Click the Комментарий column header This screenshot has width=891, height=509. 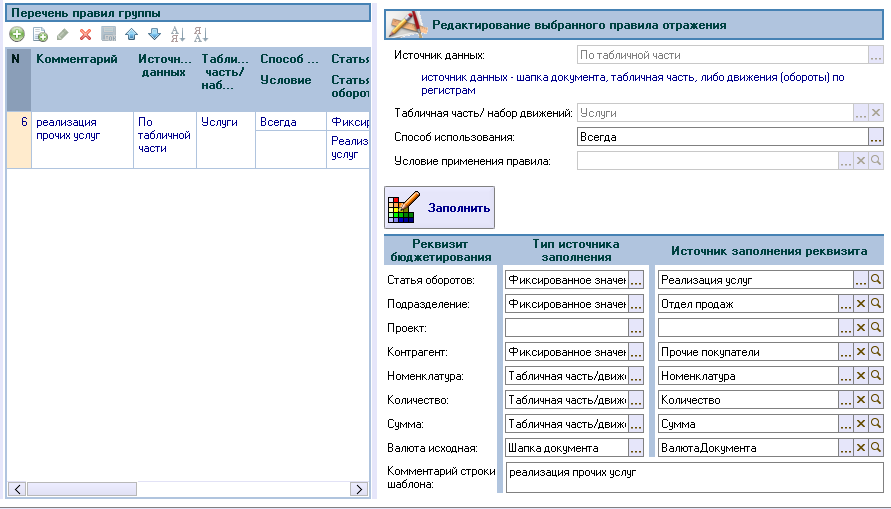(82, 59)
